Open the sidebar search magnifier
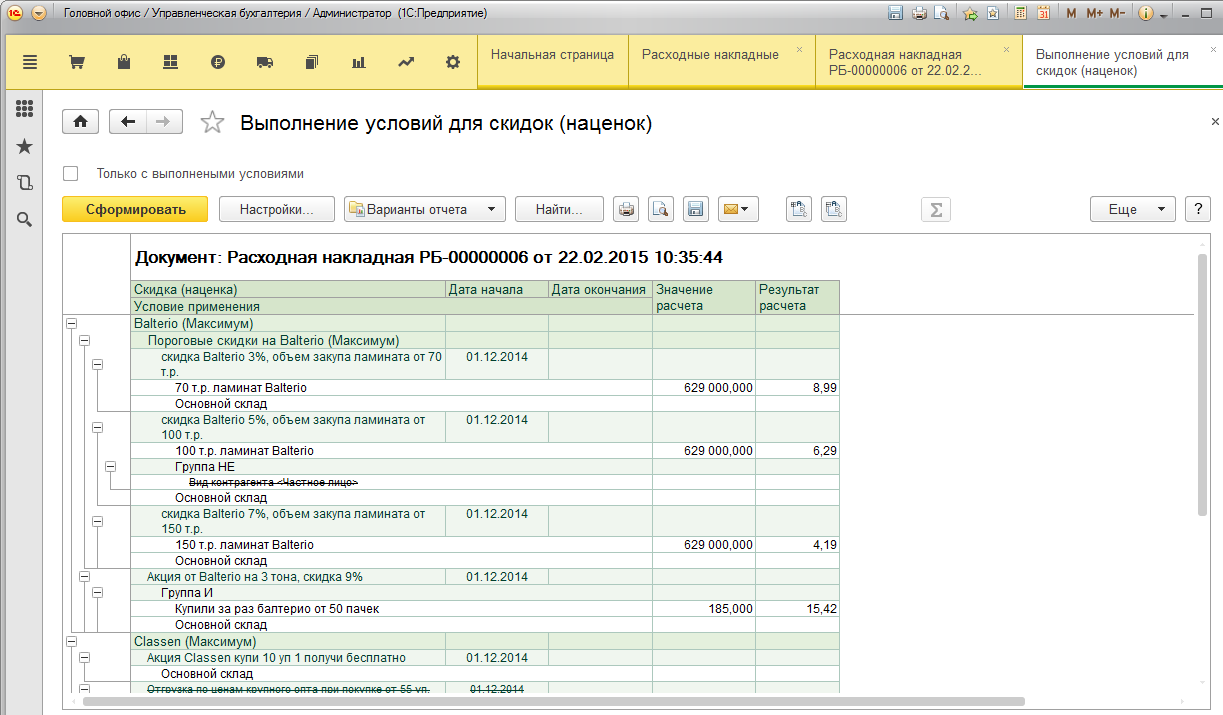 click(25, 219)
